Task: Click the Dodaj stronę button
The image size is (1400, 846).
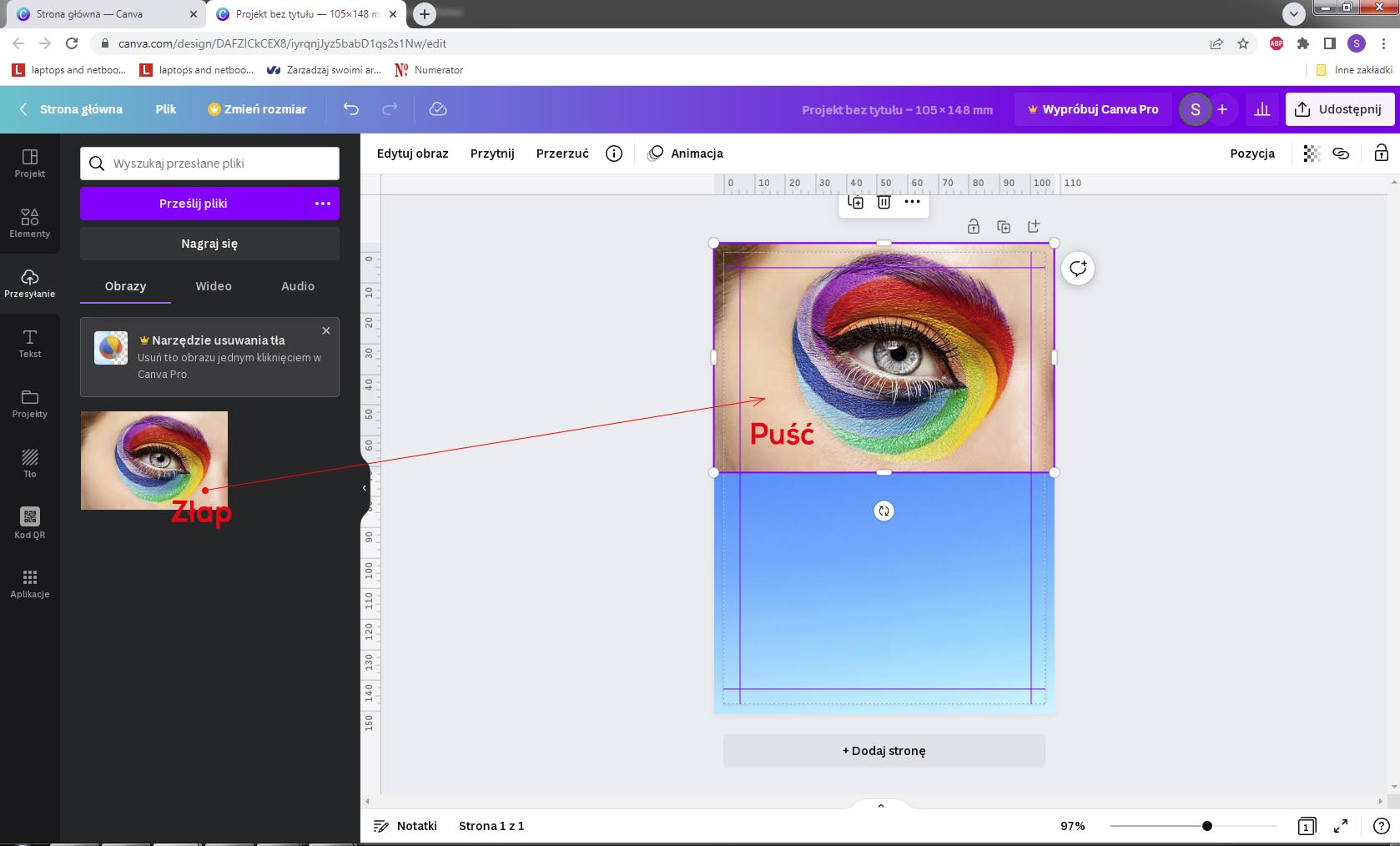Action: point(884,751)
